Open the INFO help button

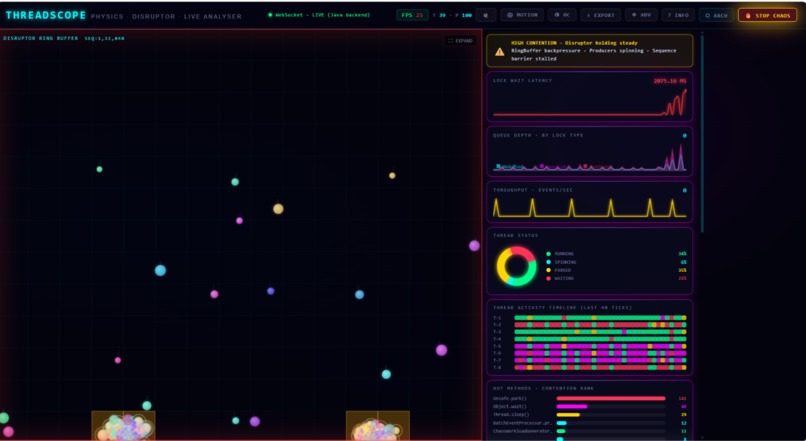click(678, 15)
